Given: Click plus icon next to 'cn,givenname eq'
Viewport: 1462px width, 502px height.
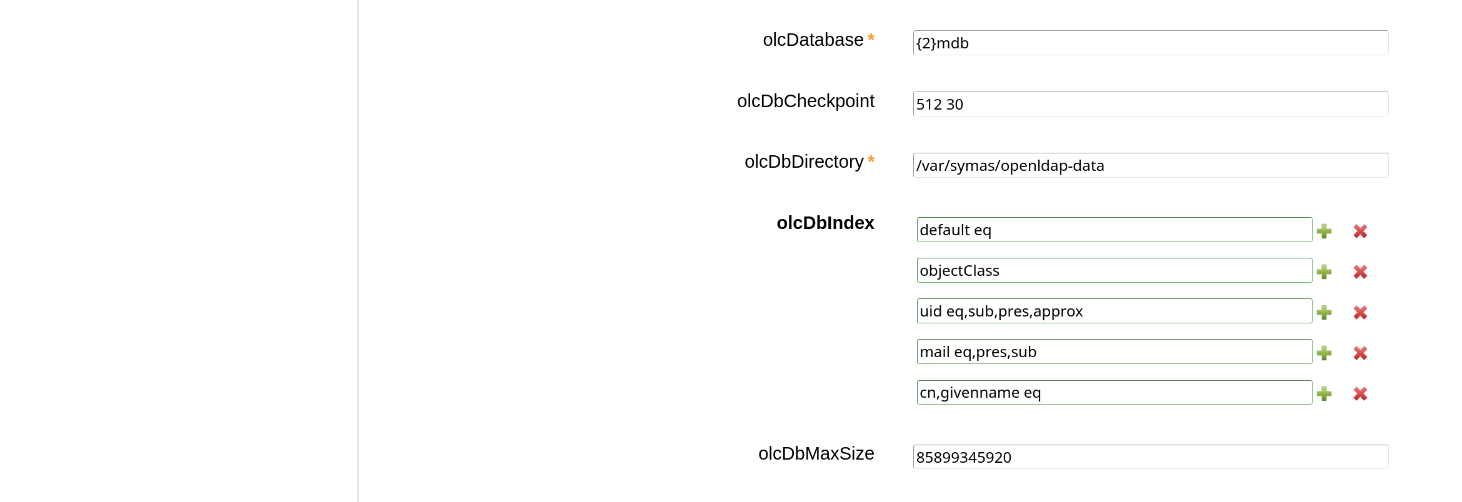Looking at the screenshot, I should (x=1324, y=394).
